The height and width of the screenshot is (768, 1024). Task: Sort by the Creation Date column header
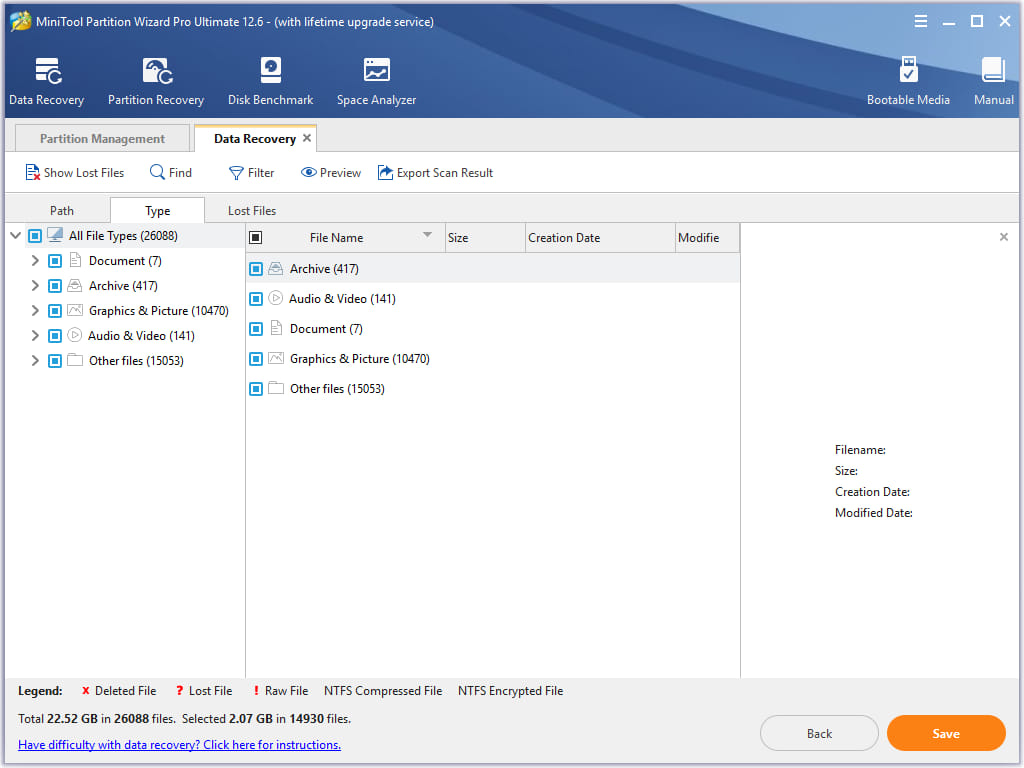click(600, 238)
